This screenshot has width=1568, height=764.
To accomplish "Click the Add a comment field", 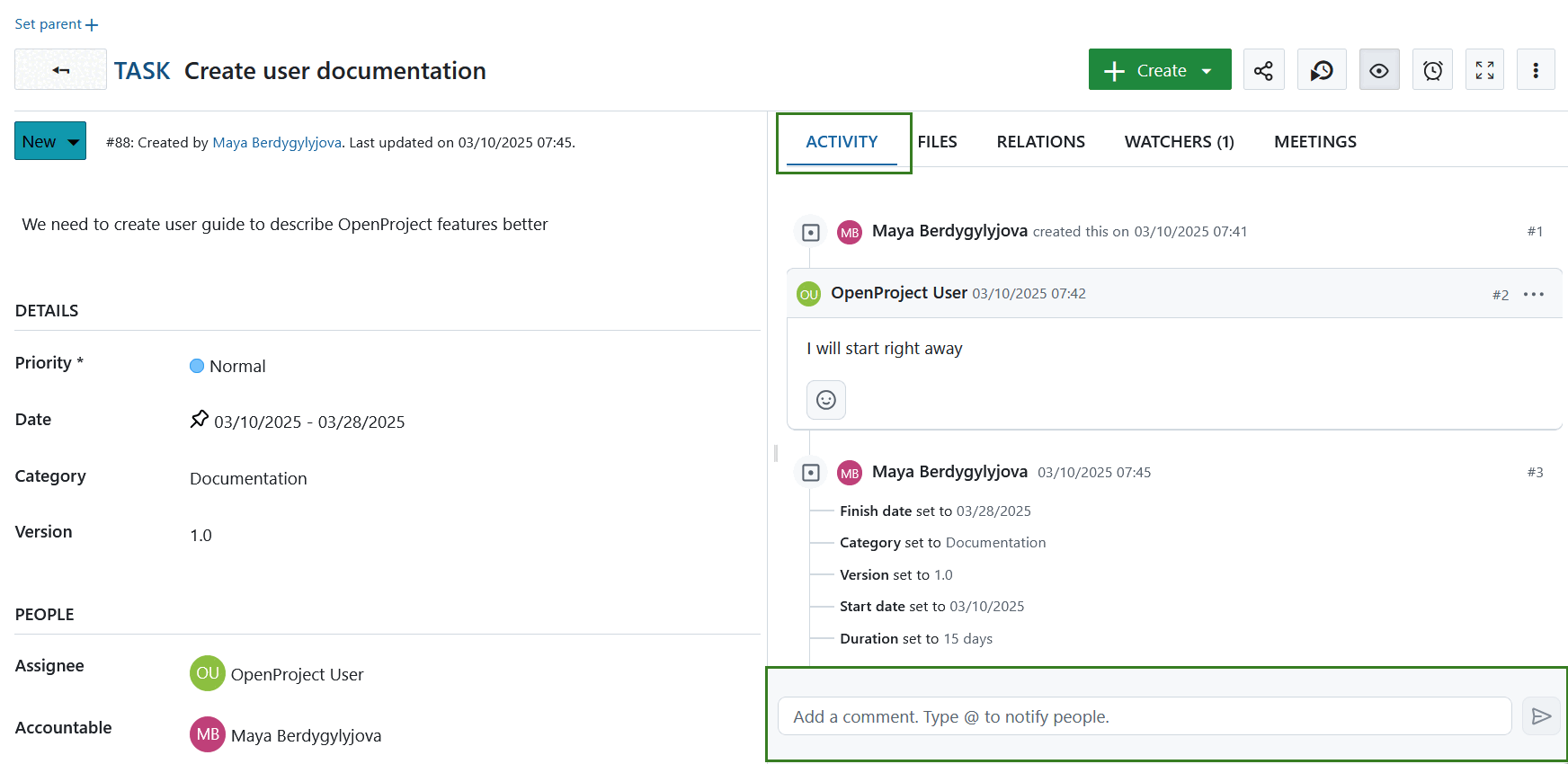I will [x=1144, y=716].
